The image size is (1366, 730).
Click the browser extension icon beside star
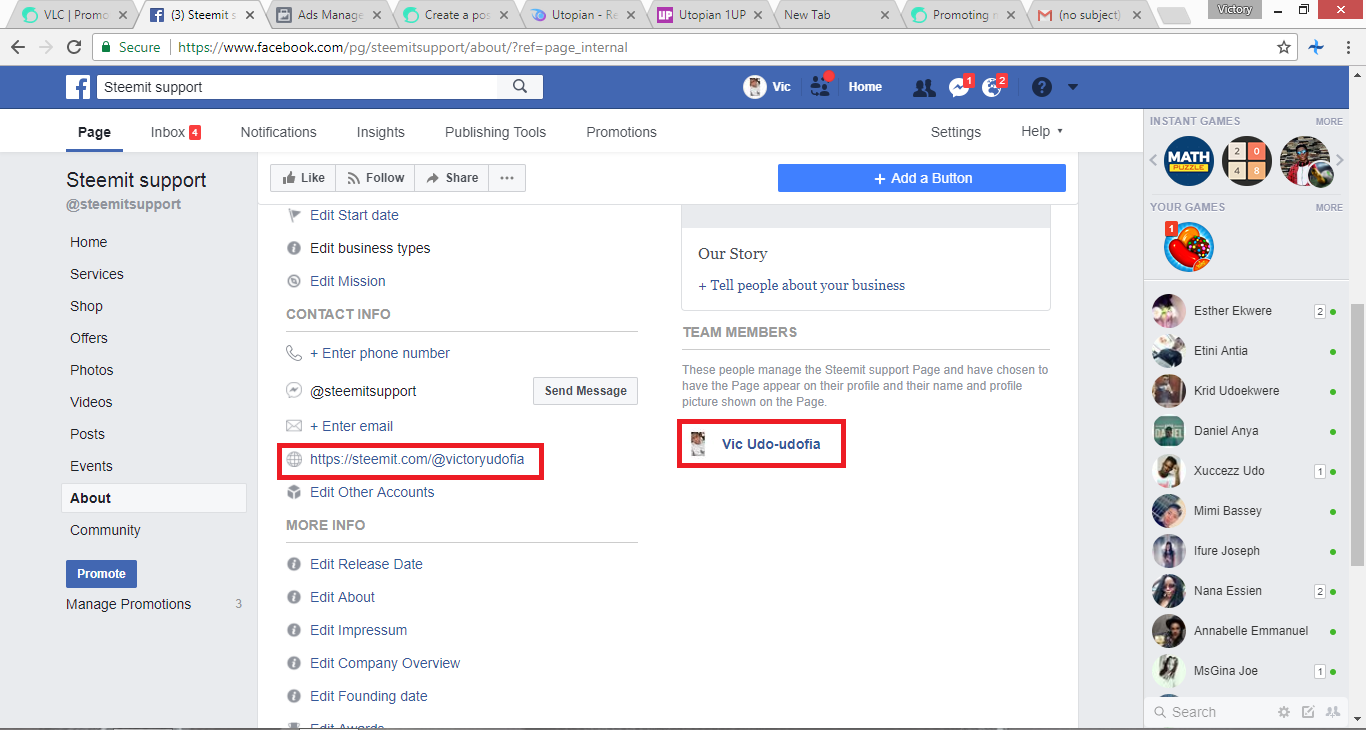[x=1317, y=47]
